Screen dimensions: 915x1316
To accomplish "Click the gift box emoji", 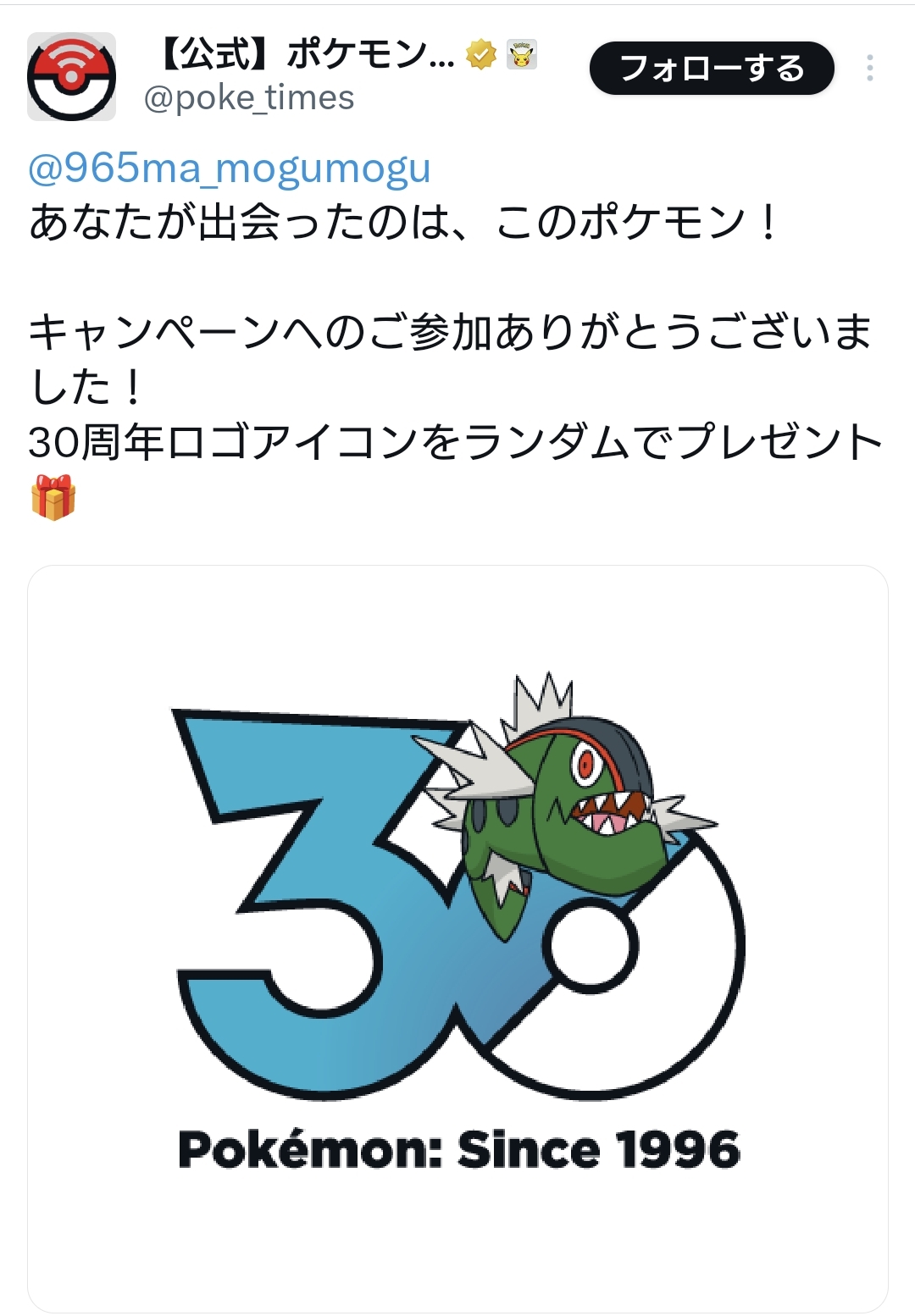I will tap(53, 497).
